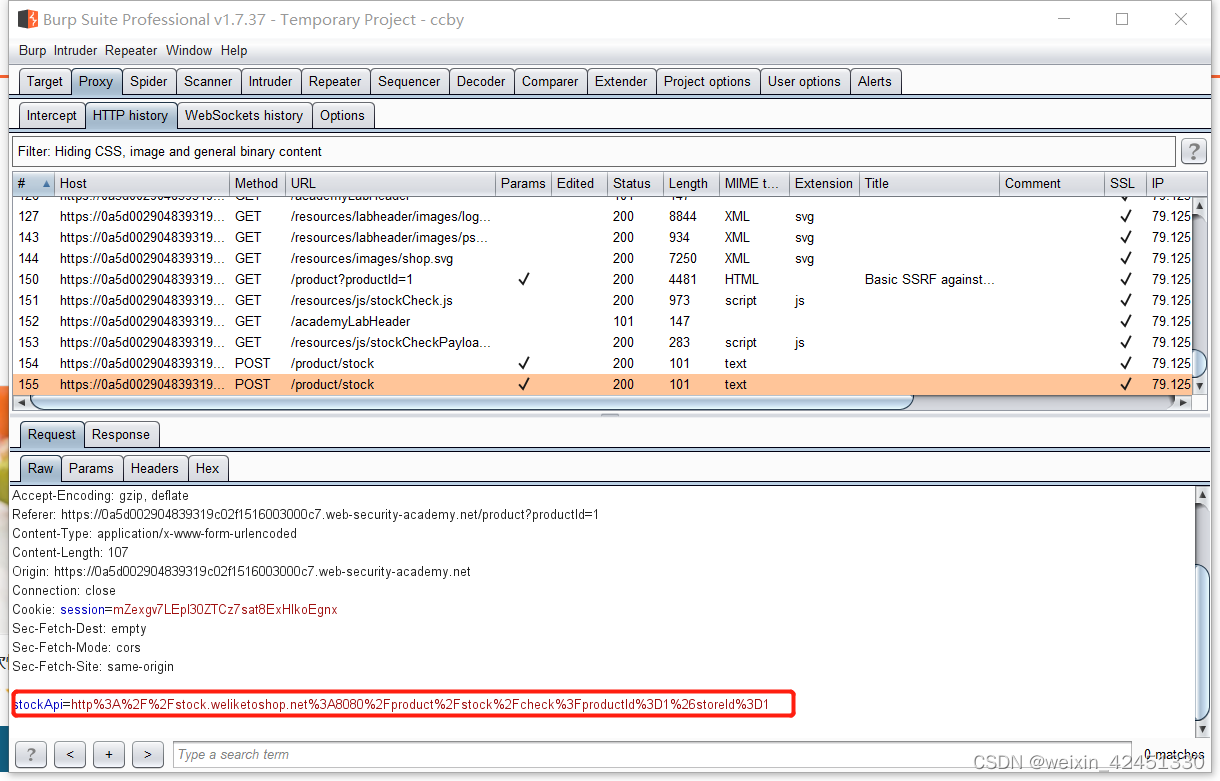1220x781 pixels.
Task: Switch to the Spider tab
Action: (149, 81)
